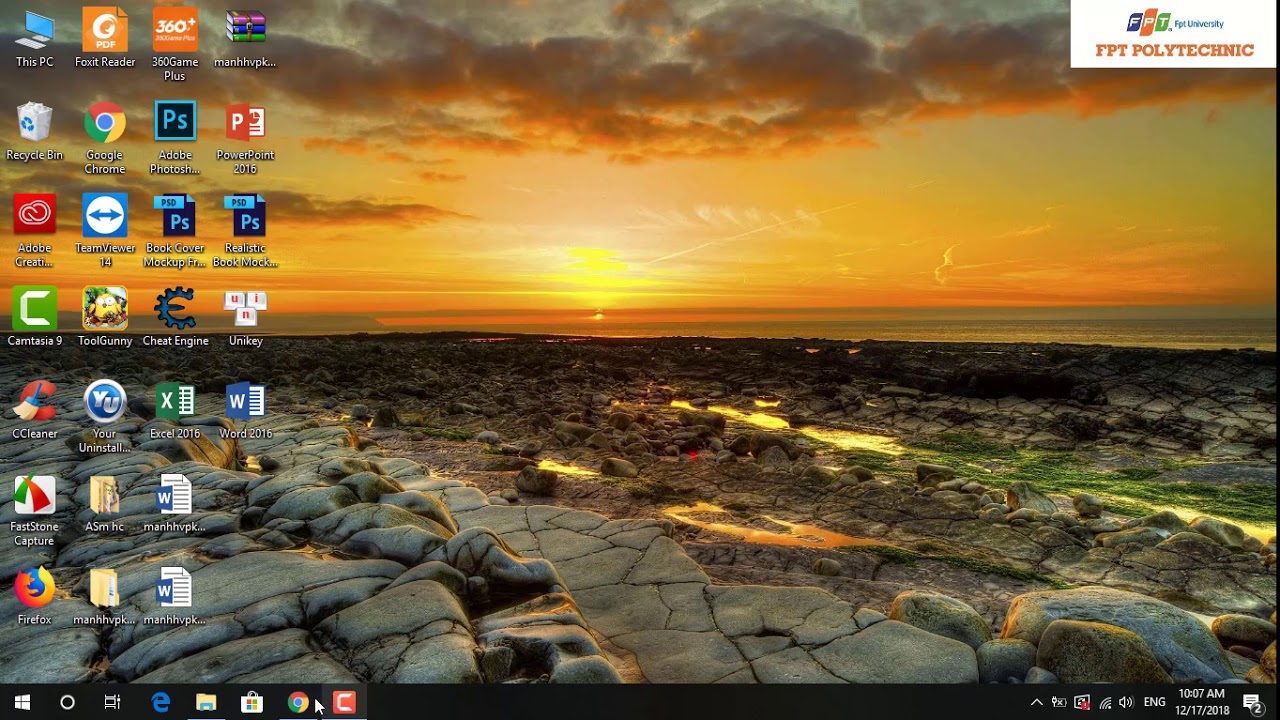Image resolution: width=1280 pixels, height=720 pixels.
Task: Open File Explorer from the taskbar
Action: 206,703
